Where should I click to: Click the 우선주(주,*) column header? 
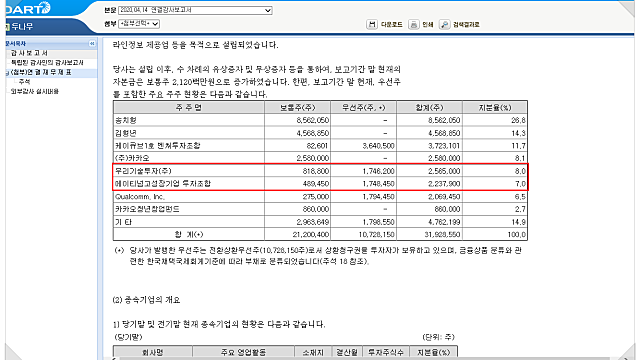coord(363,107)
